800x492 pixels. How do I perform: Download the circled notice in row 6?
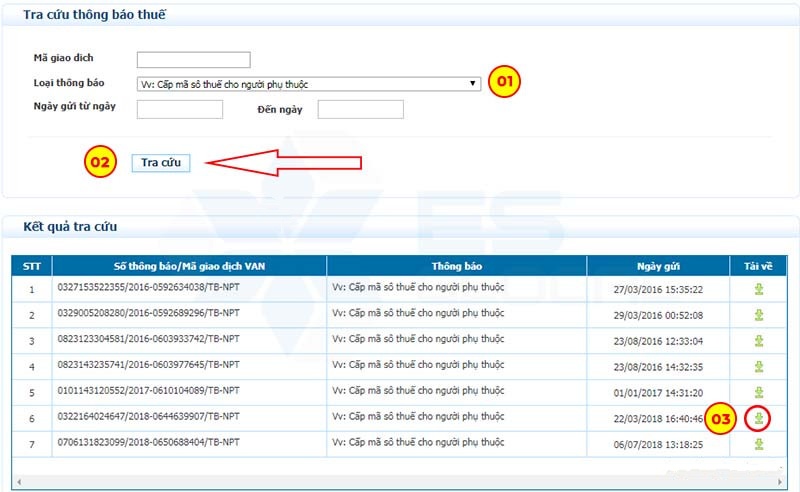pyautogui.click(x=759, y=418)
